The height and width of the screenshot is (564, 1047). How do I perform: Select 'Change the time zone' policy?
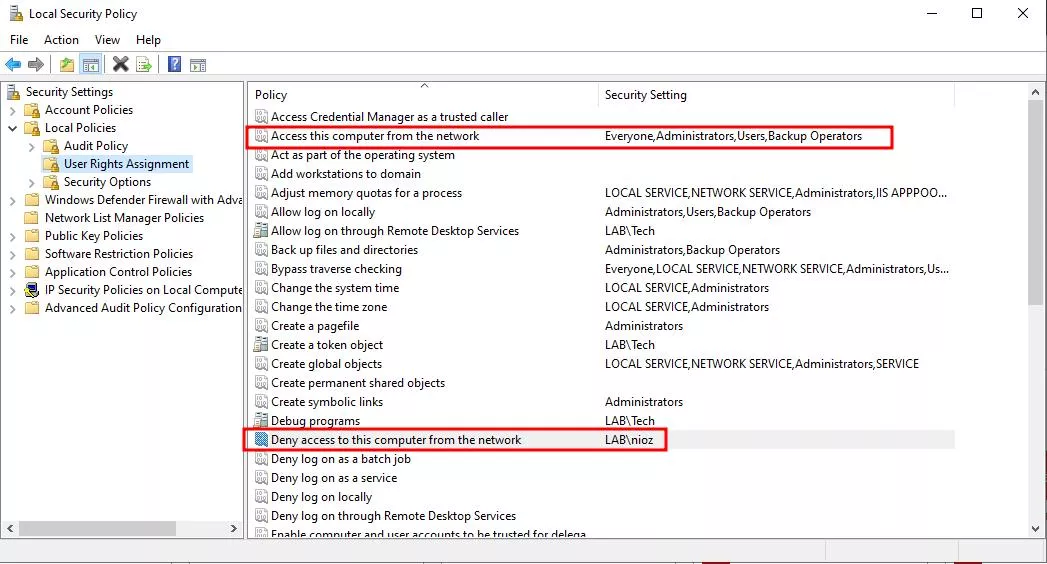(x=329, y=307)
